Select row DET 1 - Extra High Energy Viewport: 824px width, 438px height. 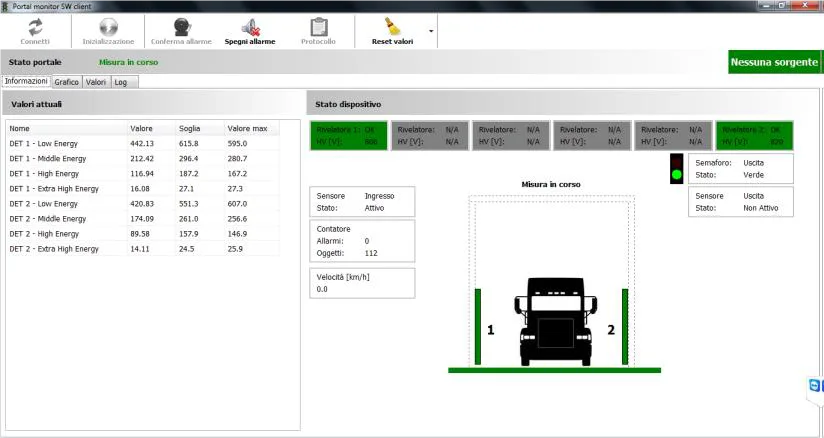pyautogui.click(x=143, y=189)
